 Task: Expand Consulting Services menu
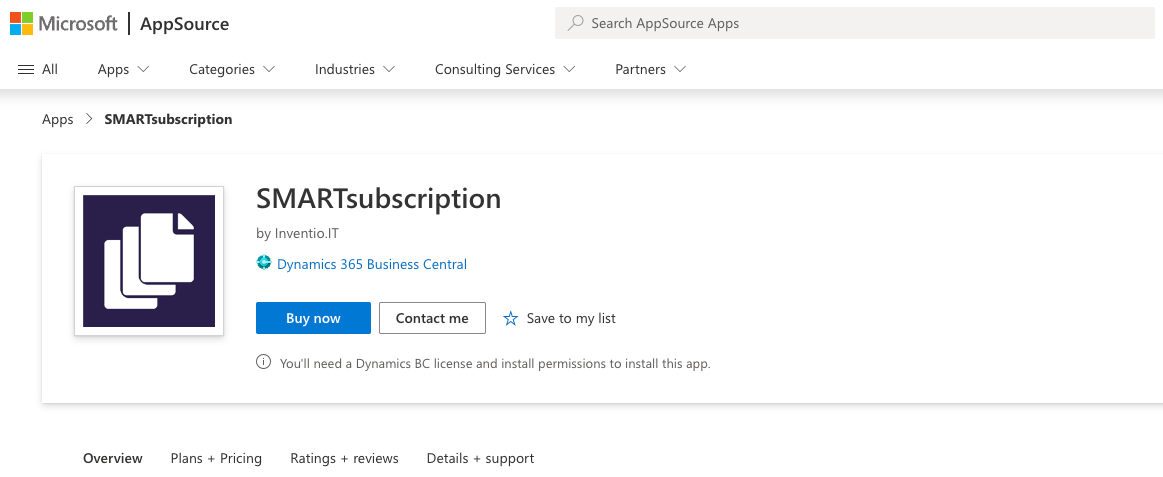505,69
